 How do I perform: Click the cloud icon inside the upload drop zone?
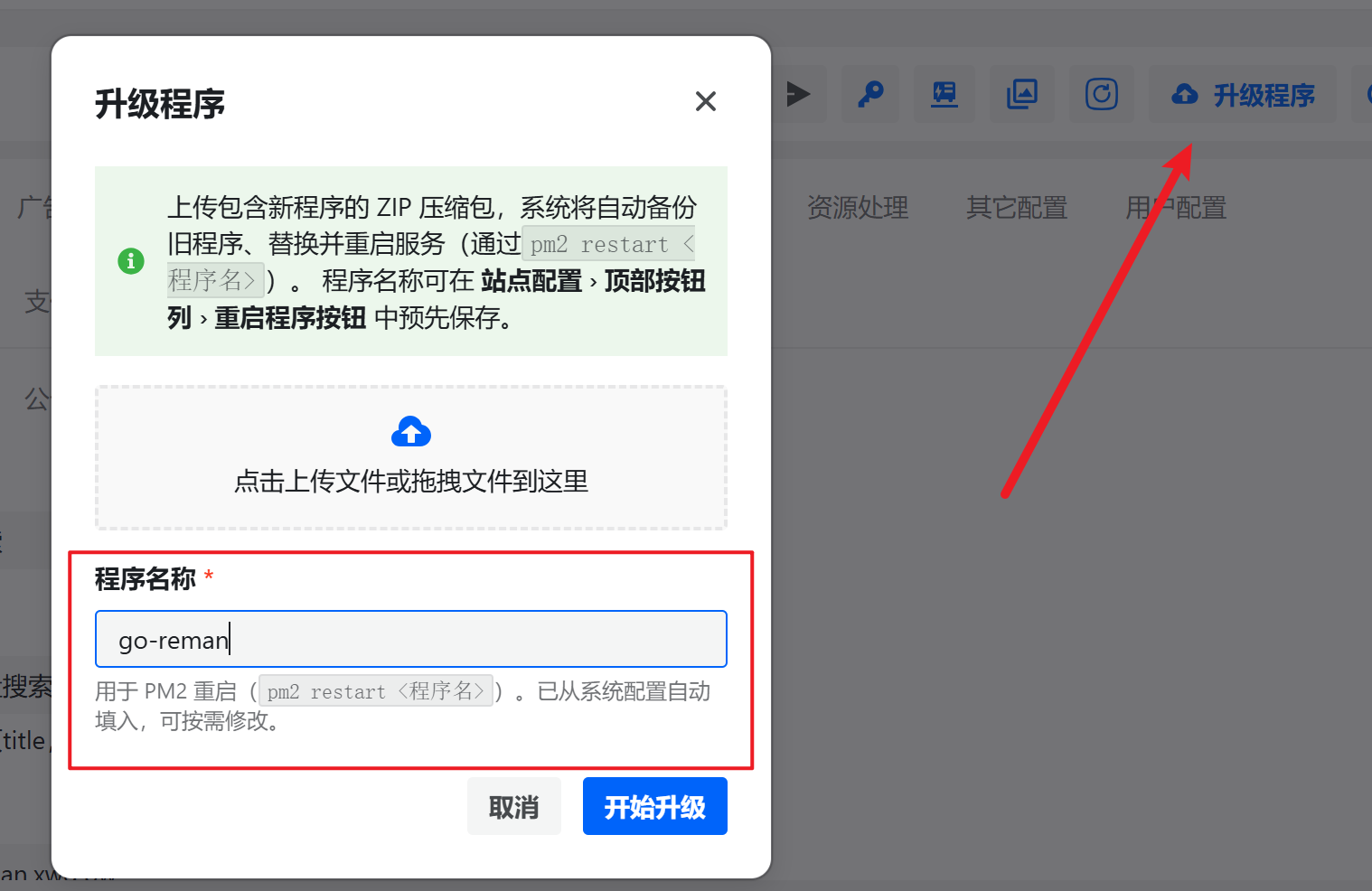click(x=410, y=431)
